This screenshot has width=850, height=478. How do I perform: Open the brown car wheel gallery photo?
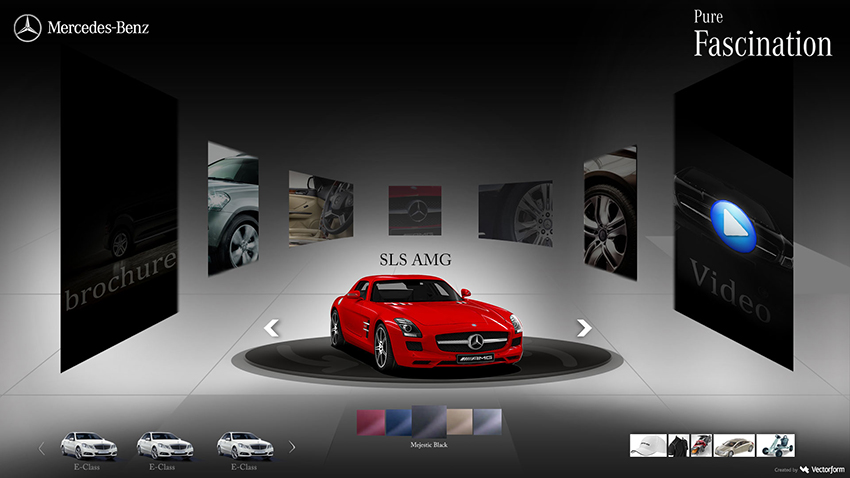click(x=610, y=212)
